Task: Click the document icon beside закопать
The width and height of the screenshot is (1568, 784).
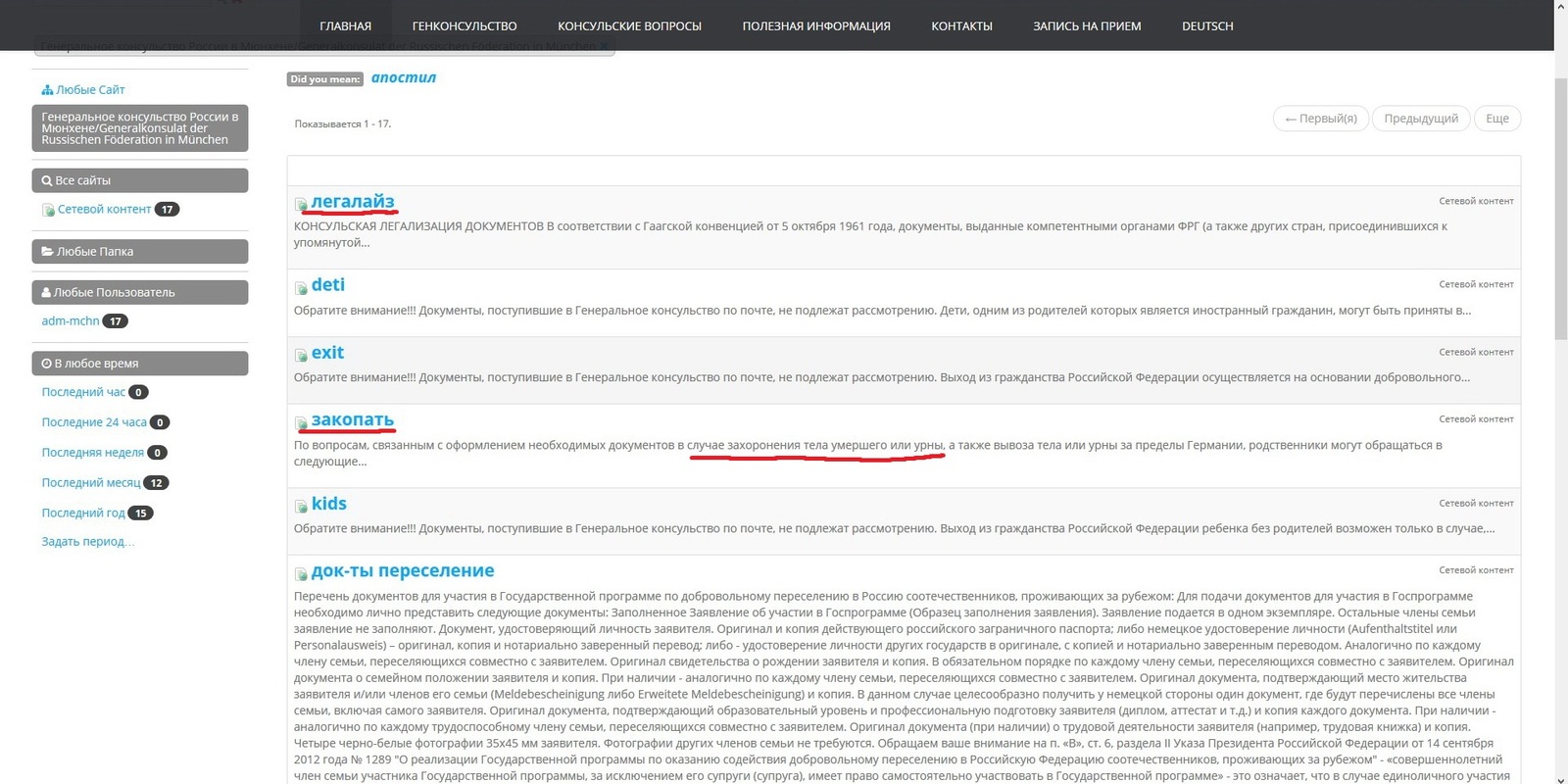Action: (x=301, y=422)
